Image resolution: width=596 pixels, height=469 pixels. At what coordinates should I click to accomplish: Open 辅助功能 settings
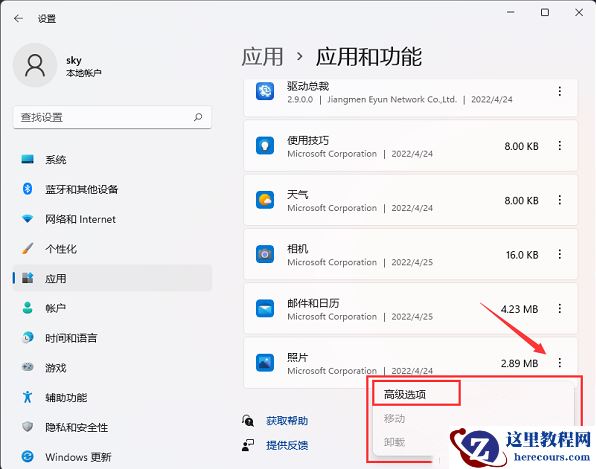click(112, 397)
